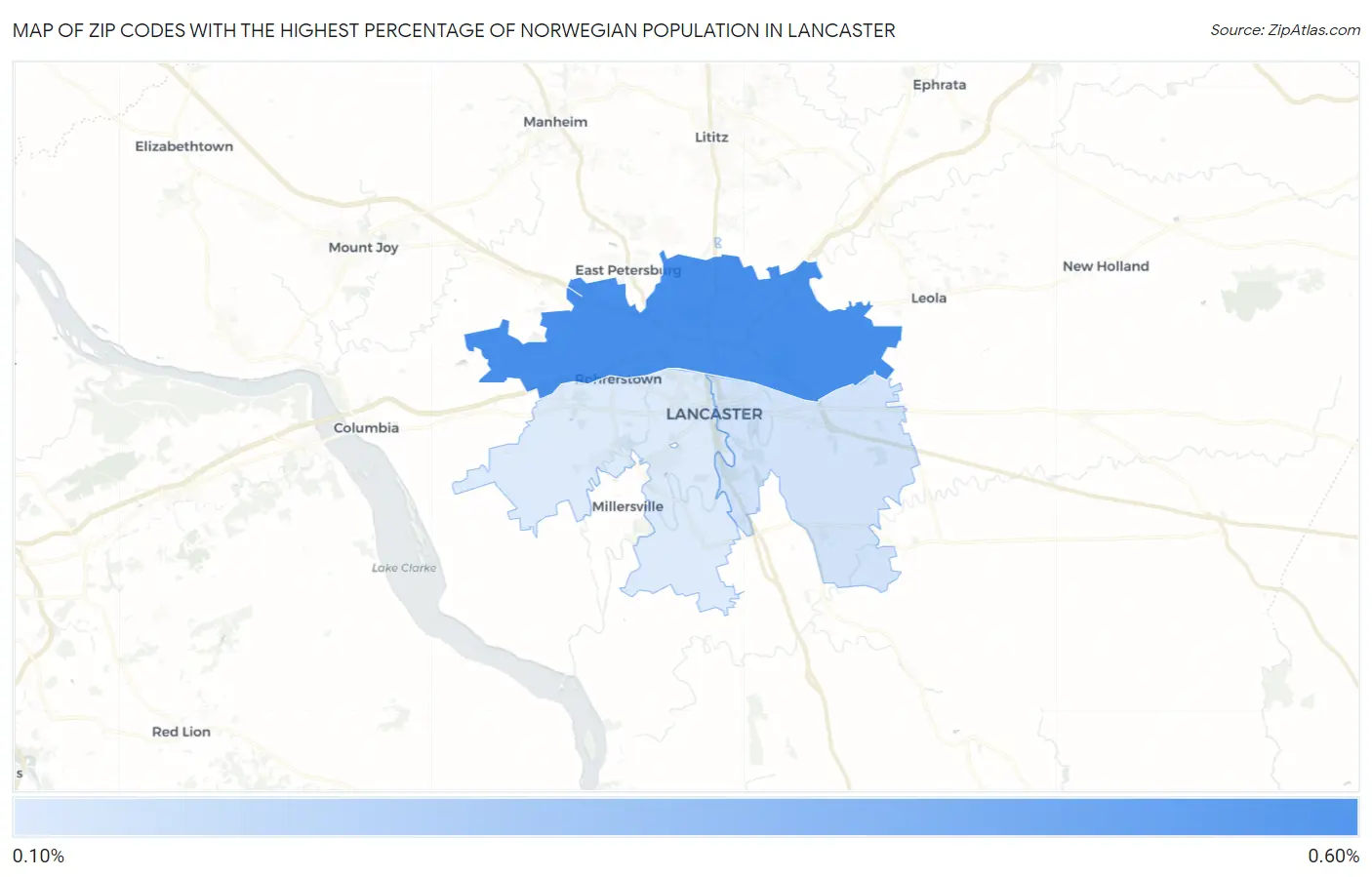
Task: Click the Source: ZipAtlas.com credit
Action: coord(1285,30)
